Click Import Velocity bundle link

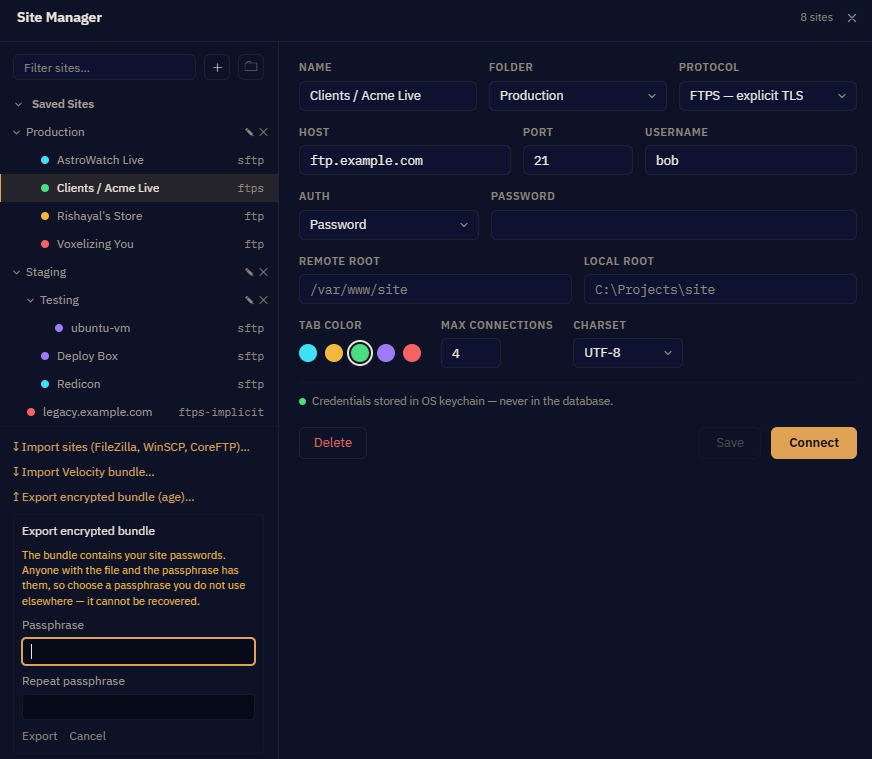click(x=83, y=472)
